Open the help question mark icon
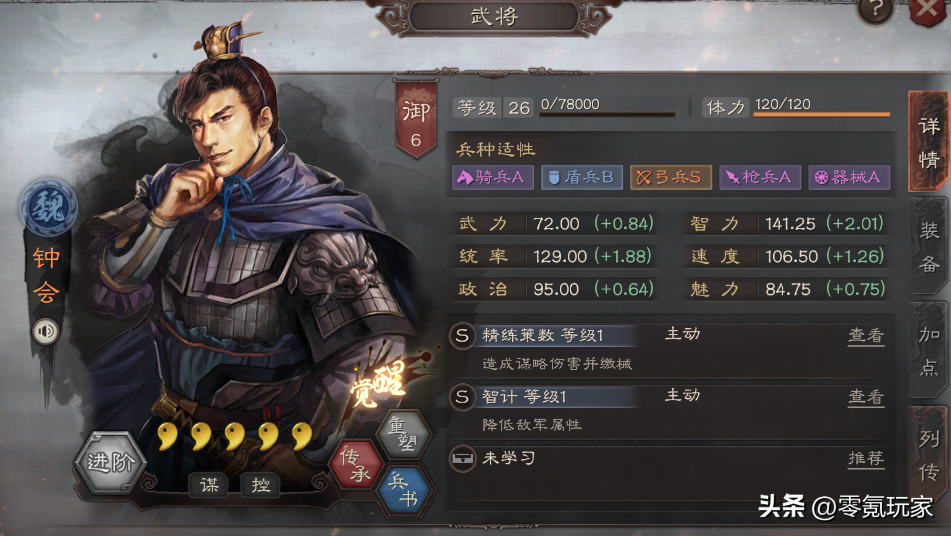 (875, 10)
